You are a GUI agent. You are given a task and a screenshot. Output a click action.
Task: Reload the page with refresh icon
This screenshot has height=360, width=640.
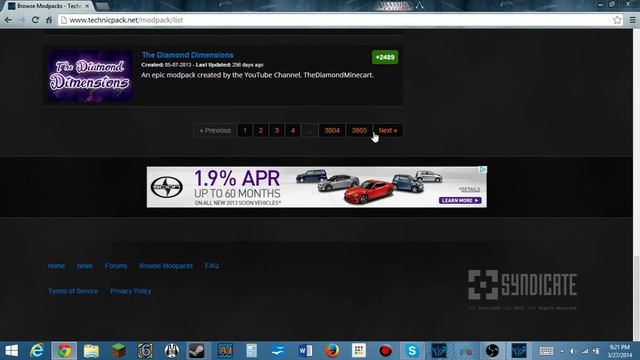(35, 20)
